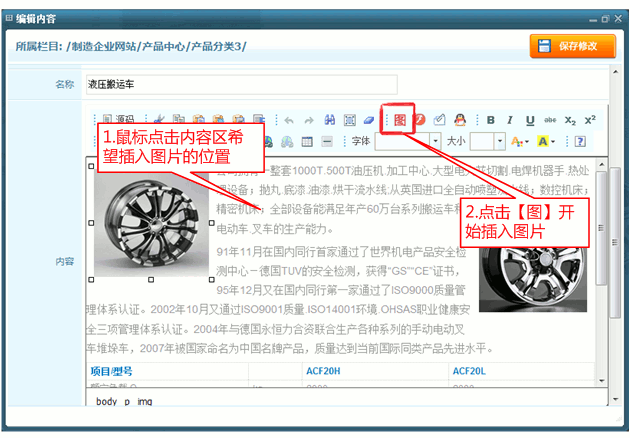The image size is (630, 438).
Task: Click the eraser remove format icon
Action: pos(369,120)
